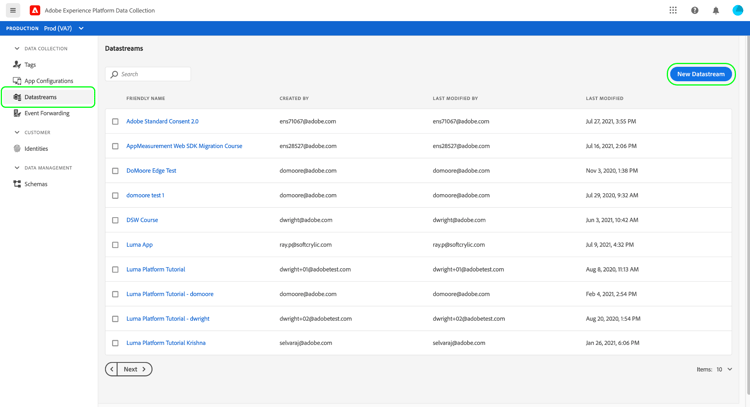Tick the DoMoore Edge Test checkbox
Viewport: 750px width, 407px height.
pyautogui.click(x=115, y=171)
